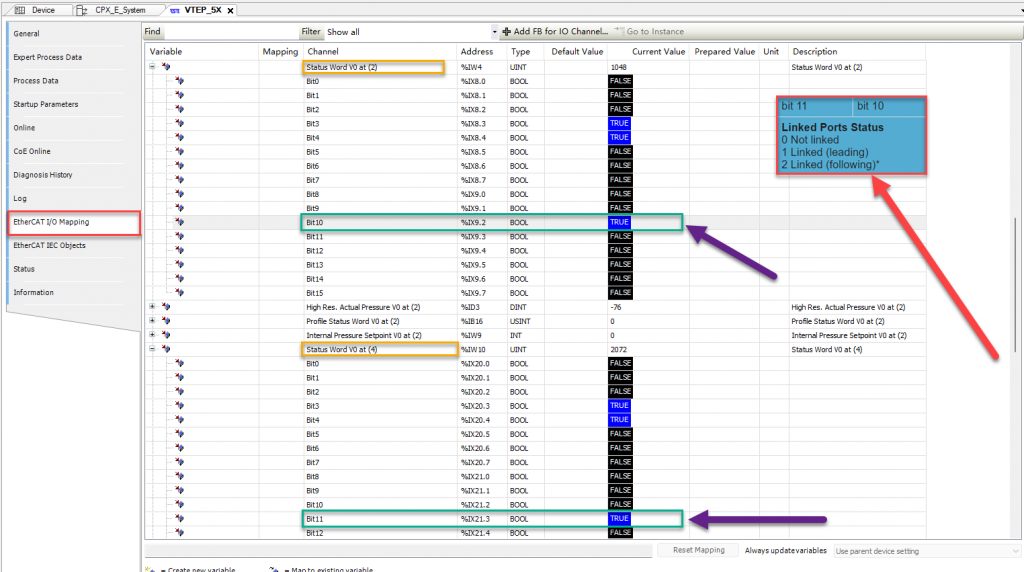Open Diagnosis History page
The height and width of the screenshot is (572, 1024).
(x=43, y=174)
